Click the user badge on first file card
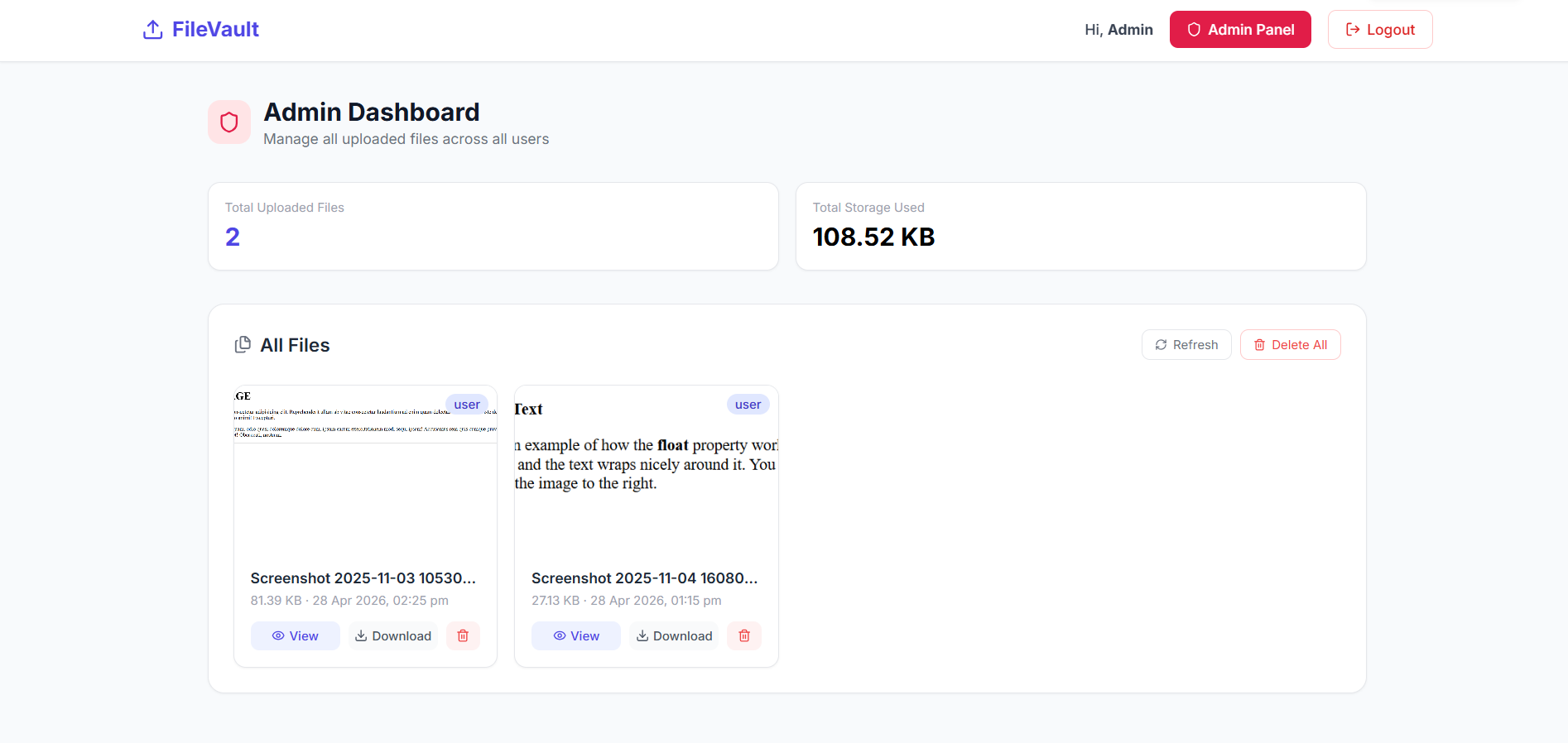1568x743 pixels. pos(467,405)
